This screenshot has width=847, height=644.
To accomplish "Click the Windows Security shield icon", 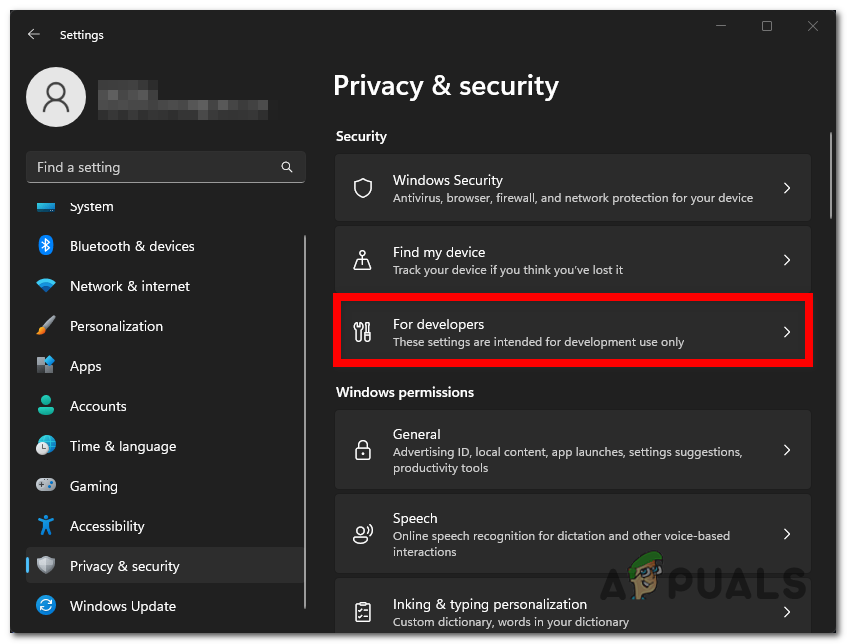I will 363,188.
